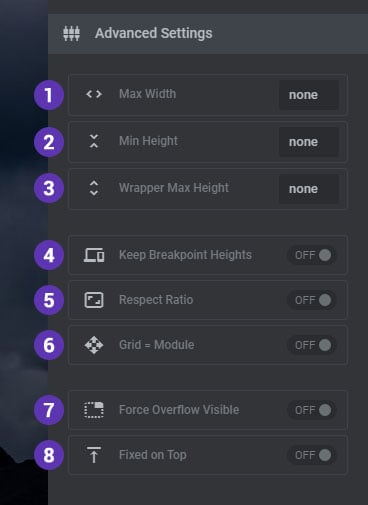Switch on Fixed on Top toggle
Screen dimensions: 368x505
pyautogui.click(x=312, y=455)
